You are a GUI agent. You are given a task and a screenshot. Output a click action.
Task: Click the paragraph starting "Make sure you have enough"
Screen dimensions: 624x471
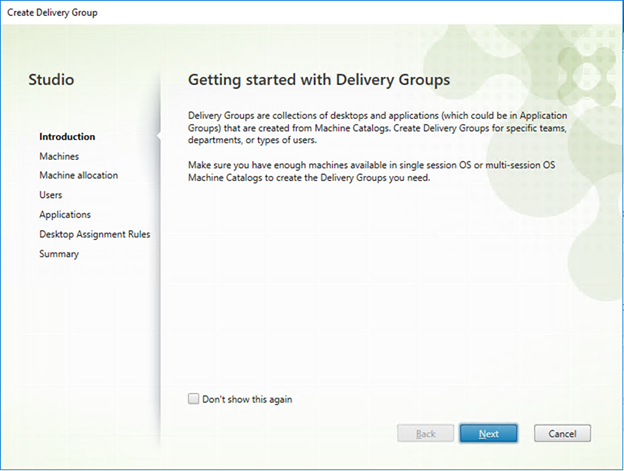(x=371, y=171)
